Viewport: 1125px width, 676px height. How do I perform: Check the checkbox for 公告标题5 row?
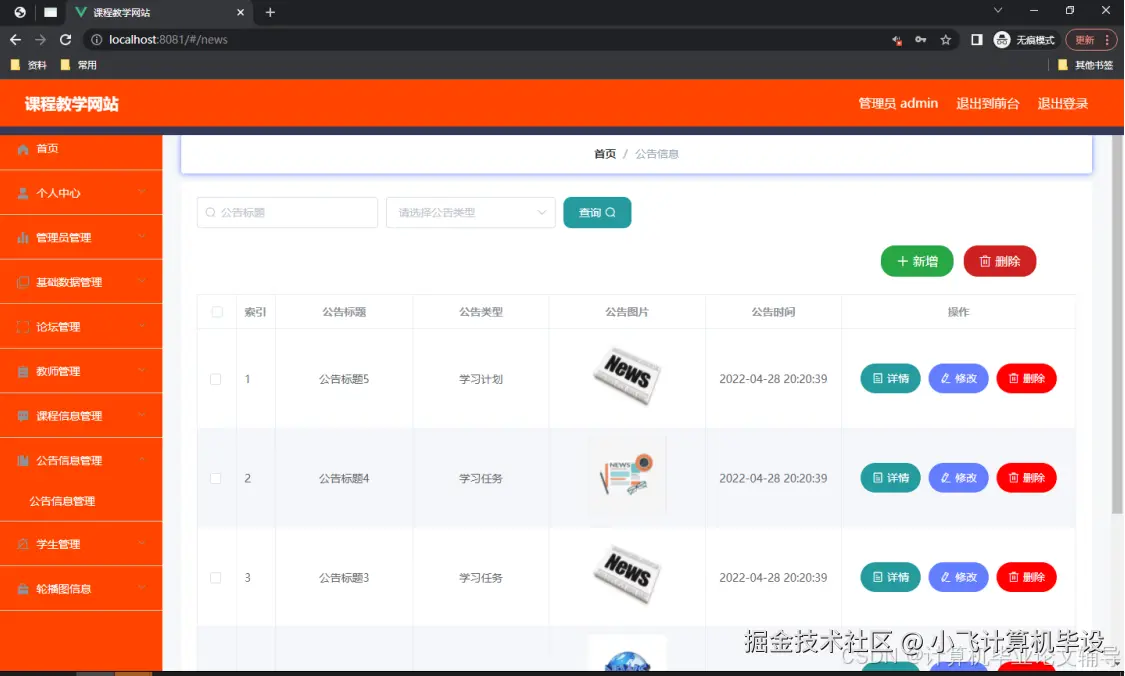coord(216,379)
